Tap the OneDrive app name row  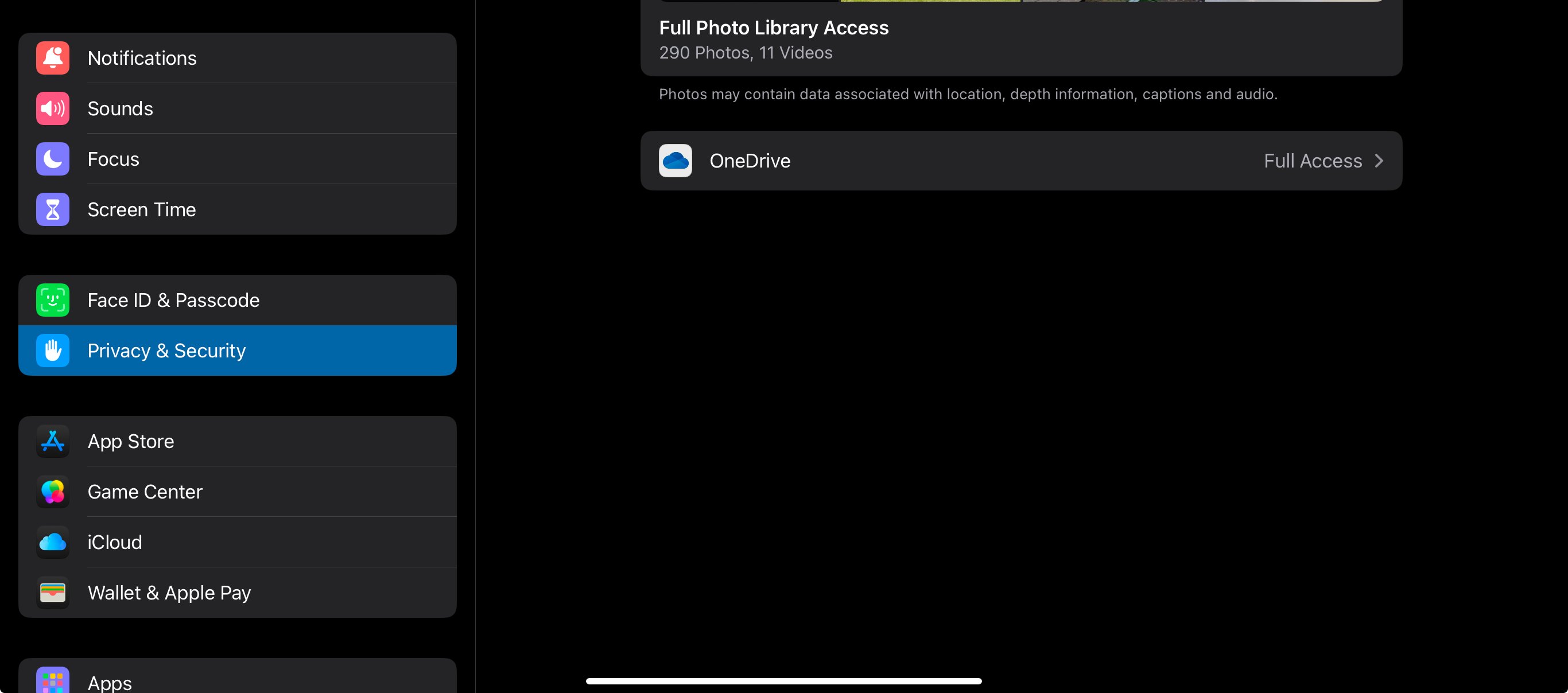pyautogui.click(x=1021, y=161)
